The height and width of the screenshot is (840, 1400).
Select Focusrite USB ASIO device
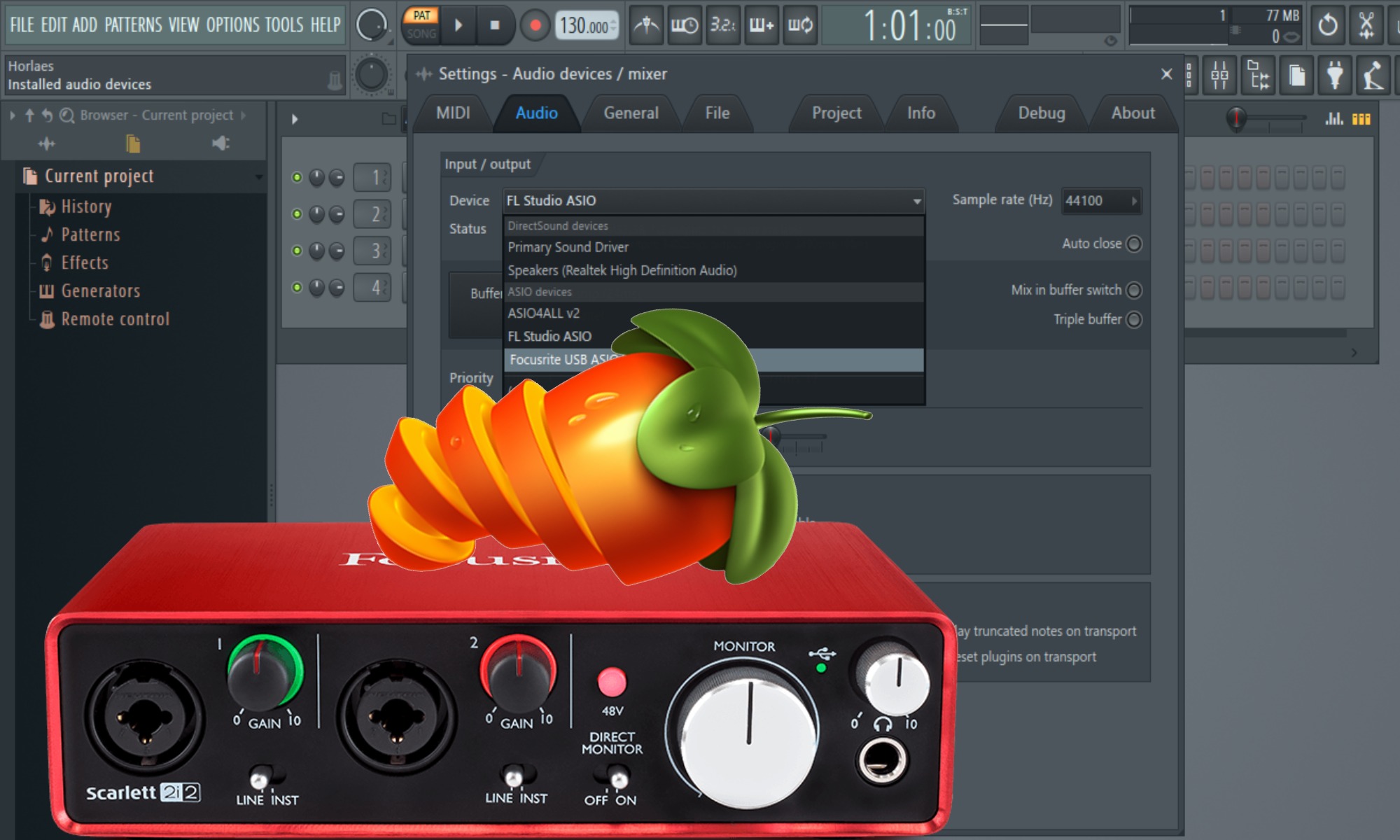(713, 360)
